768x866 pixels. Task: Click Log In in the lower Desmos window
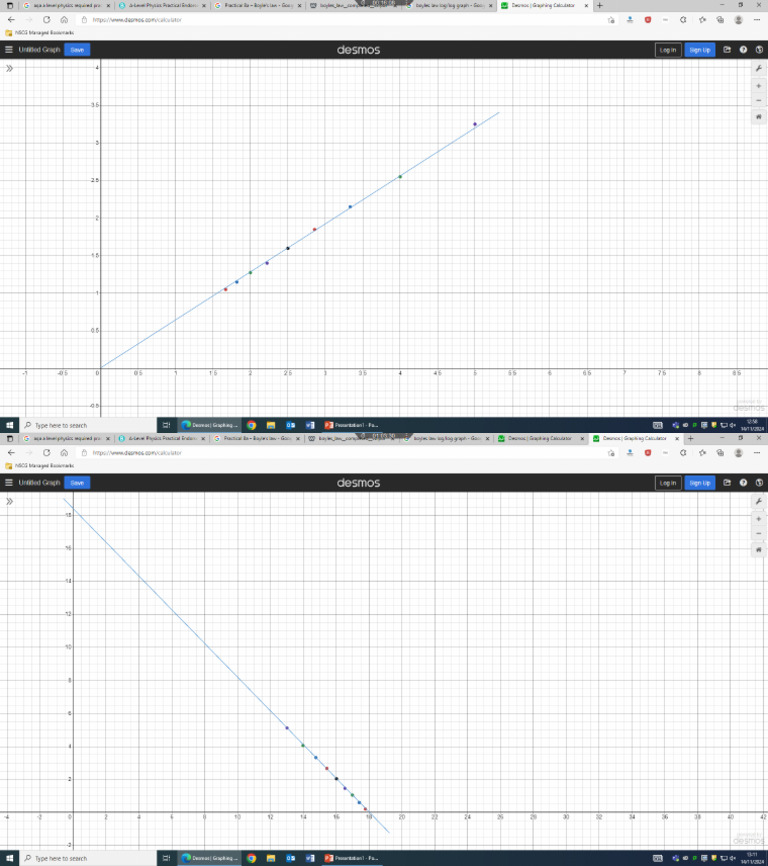pyautogui.click(x=668, y=483)
